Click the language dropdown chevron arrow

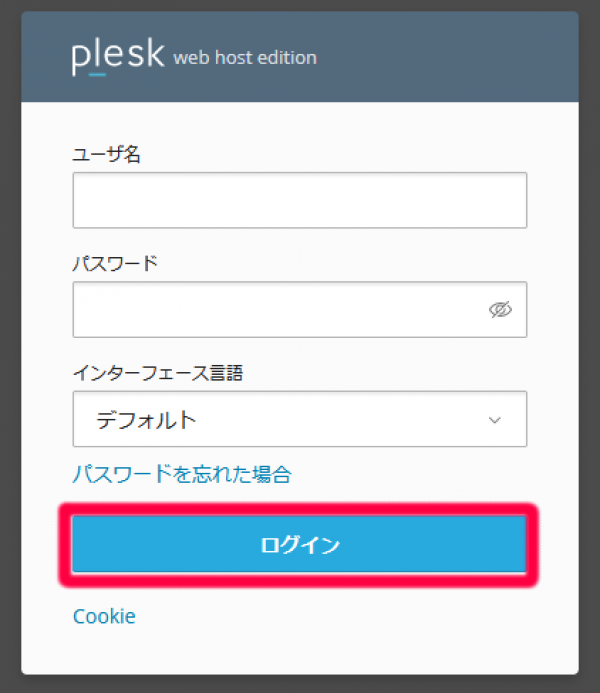click(494, 420)
